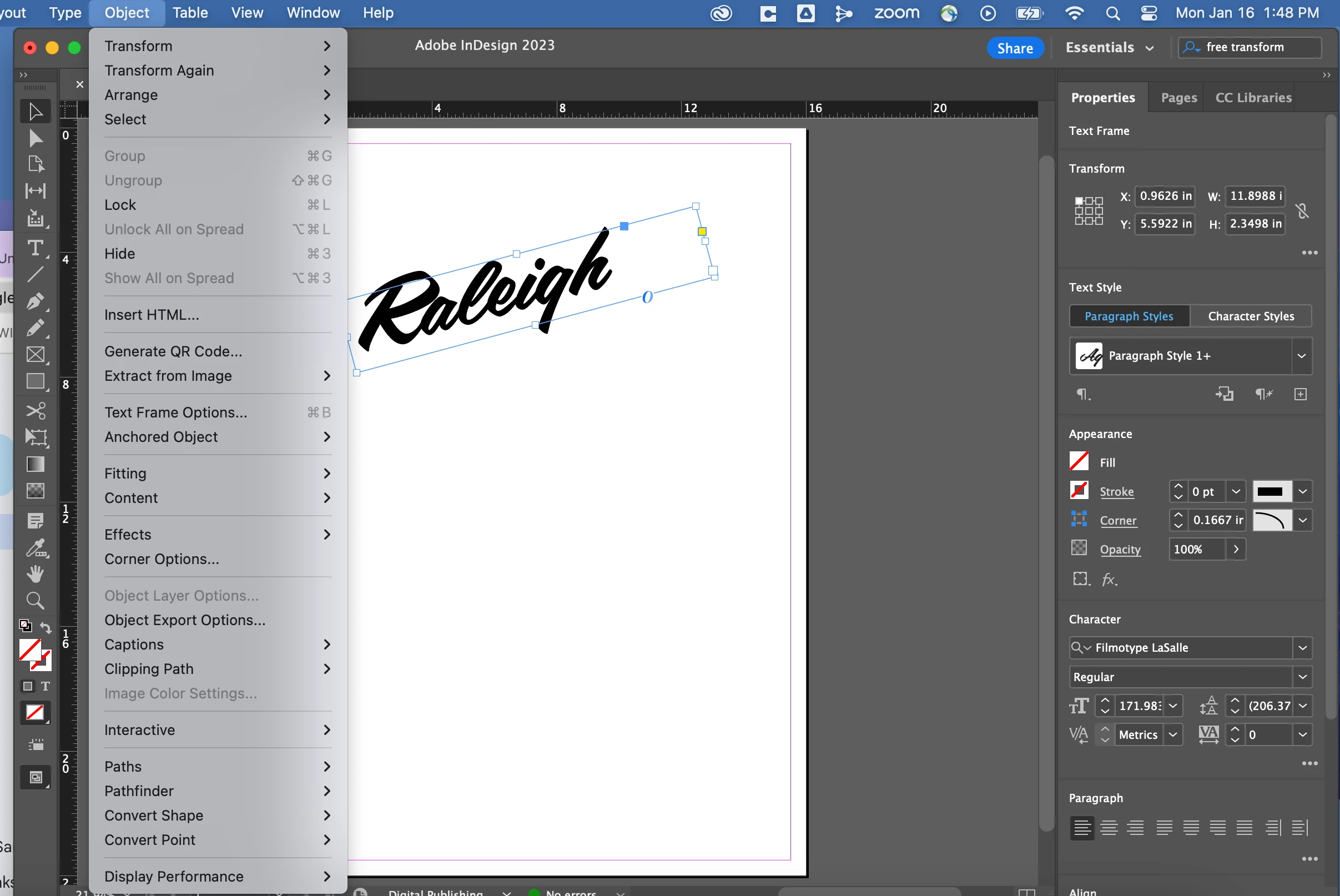
Task: Click the X position input field
Action: click(x=1165, y=196)
